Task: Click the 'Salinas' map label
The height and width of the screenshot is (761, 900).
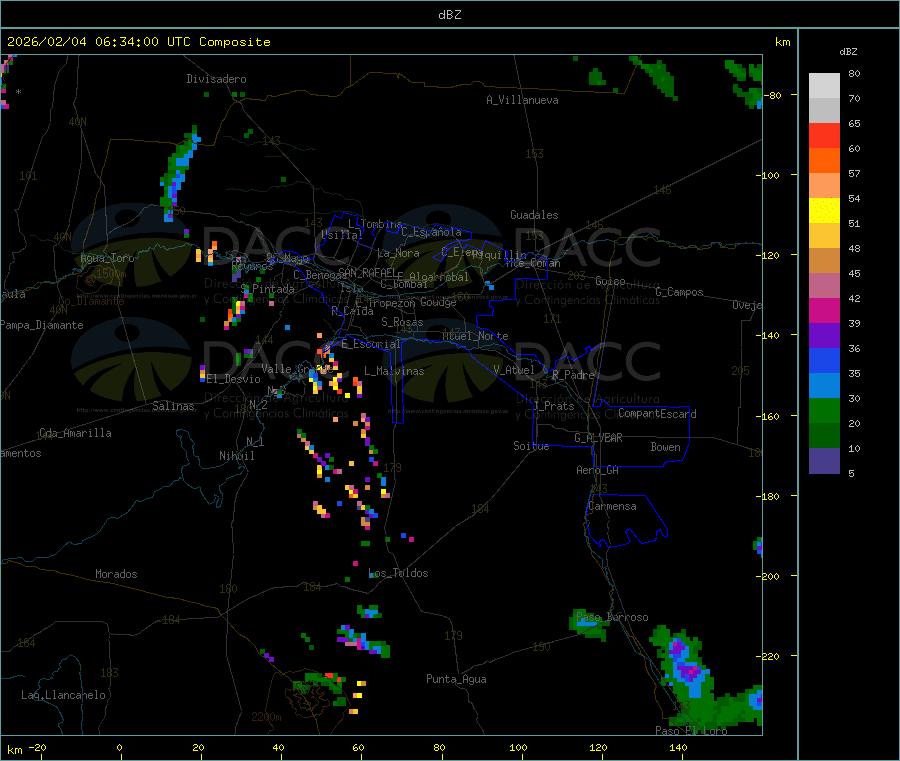Action: pos(173,406)
